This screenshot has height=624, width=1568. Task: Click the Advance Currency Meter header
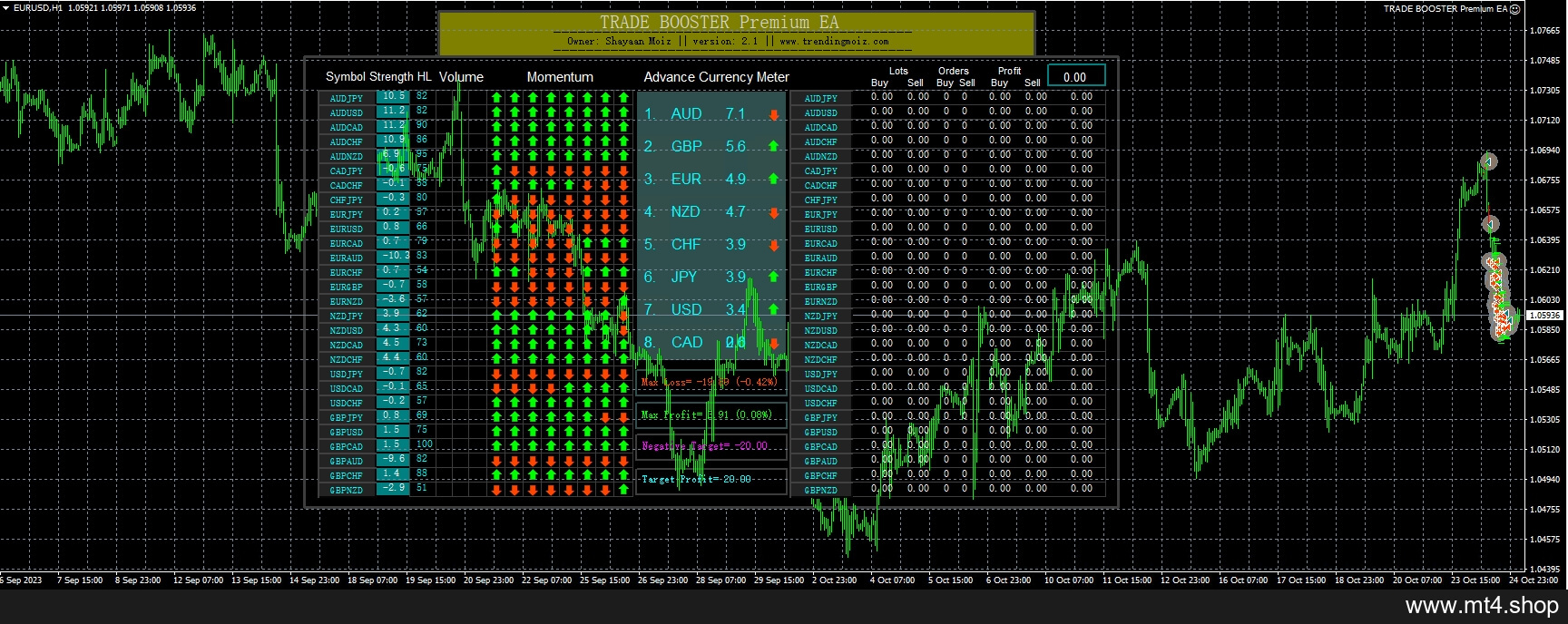716,77
